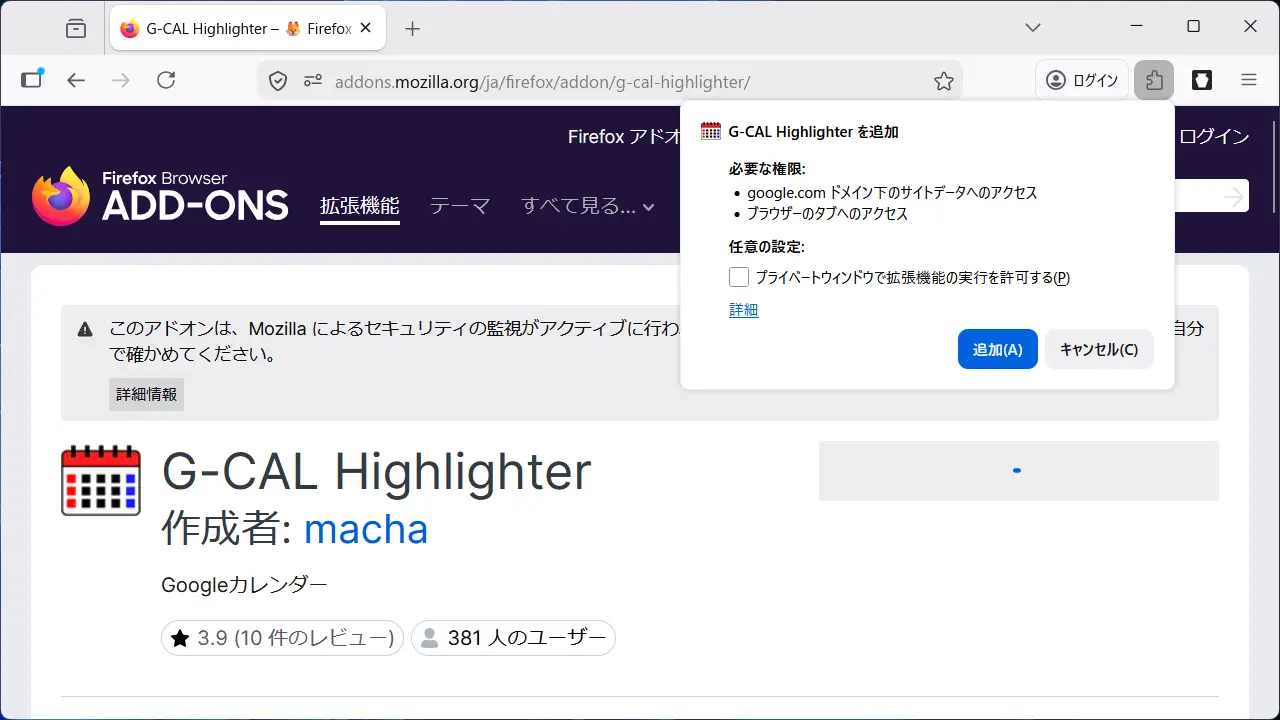
Task: Open the site permissions icon in address bar
Action: 313,81
